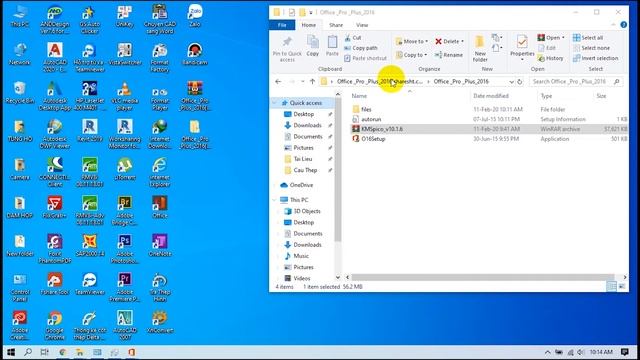Image resolution: width=640 pixels, height=360 pixels.
Task: Open file History from ribbon
Action: 551,58
